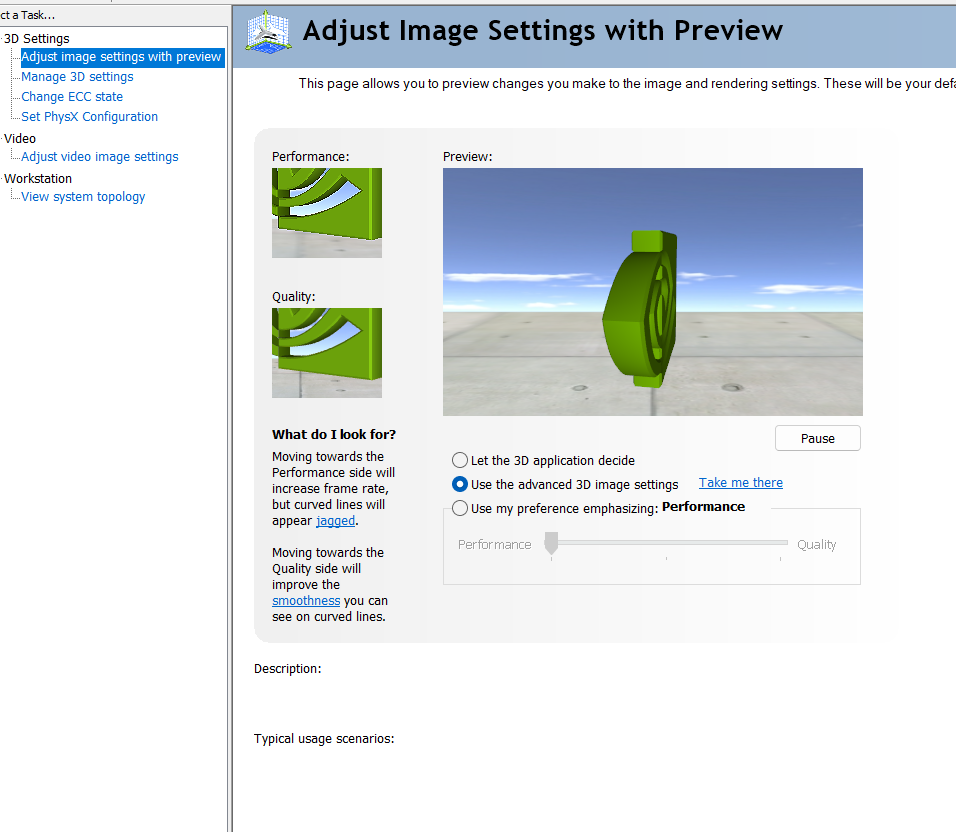The width and height of the screenshot is (956, 832).
Task: Choose 'Use the advanced 3D image settings'
Action: pyautogui.click(x=460, y=485)
